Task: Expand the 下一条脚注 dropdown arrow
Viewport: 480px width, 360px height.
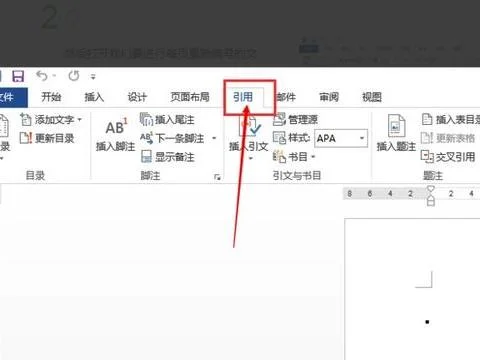Action: [214, 138]
